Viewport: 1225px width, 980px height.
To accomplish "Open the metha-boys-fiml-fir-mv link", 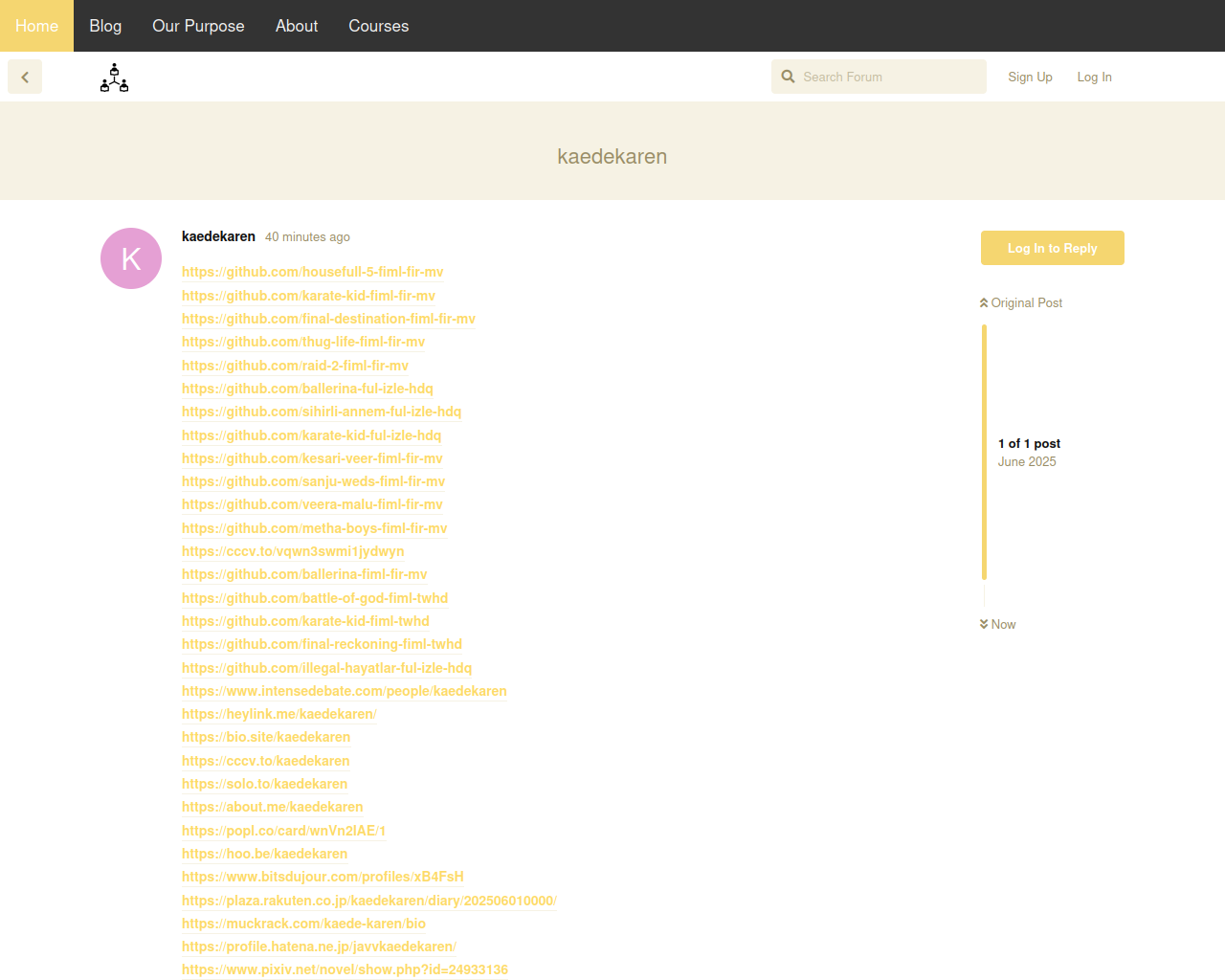I will coord(314,528).
